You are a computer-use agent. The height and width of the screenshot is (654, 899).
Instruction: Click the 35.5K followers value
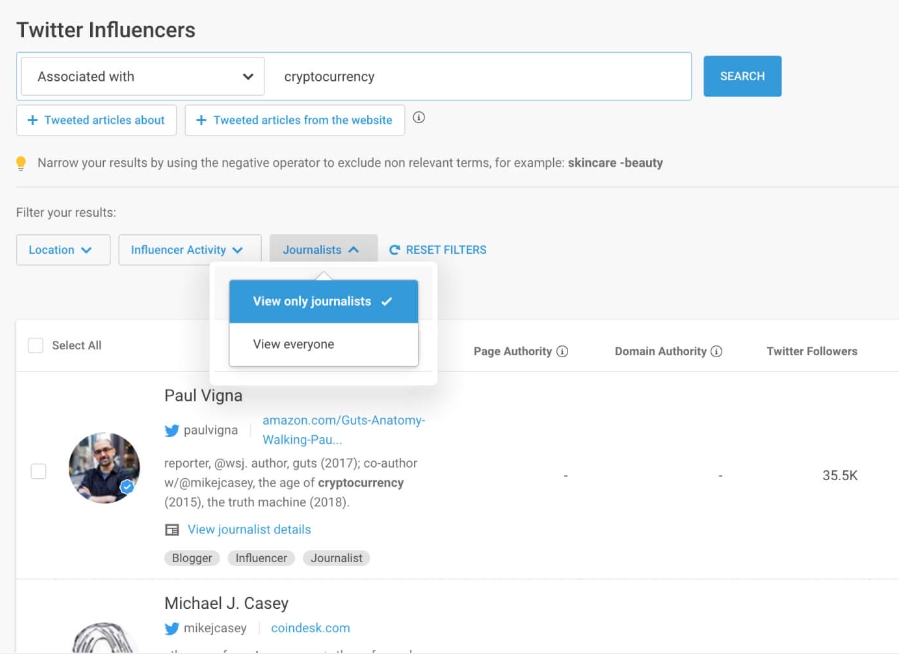(x=840, y=475)
